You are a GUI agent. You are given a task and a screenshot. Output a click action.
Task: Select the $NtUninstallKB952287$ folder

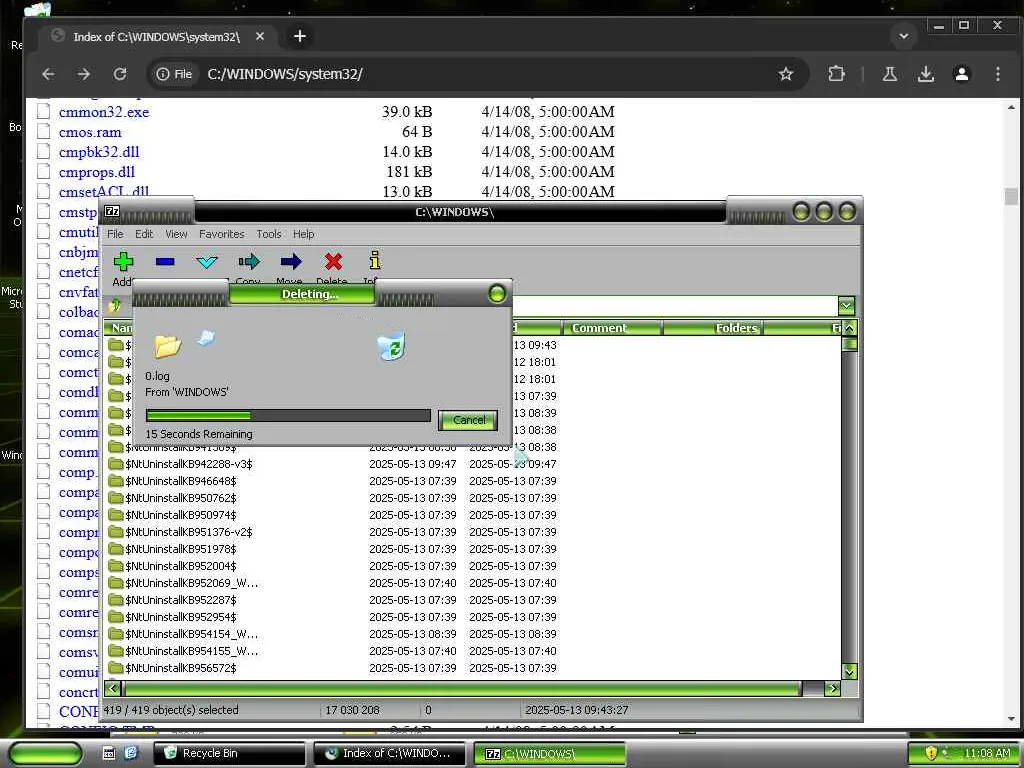click(x=181, y=600)
